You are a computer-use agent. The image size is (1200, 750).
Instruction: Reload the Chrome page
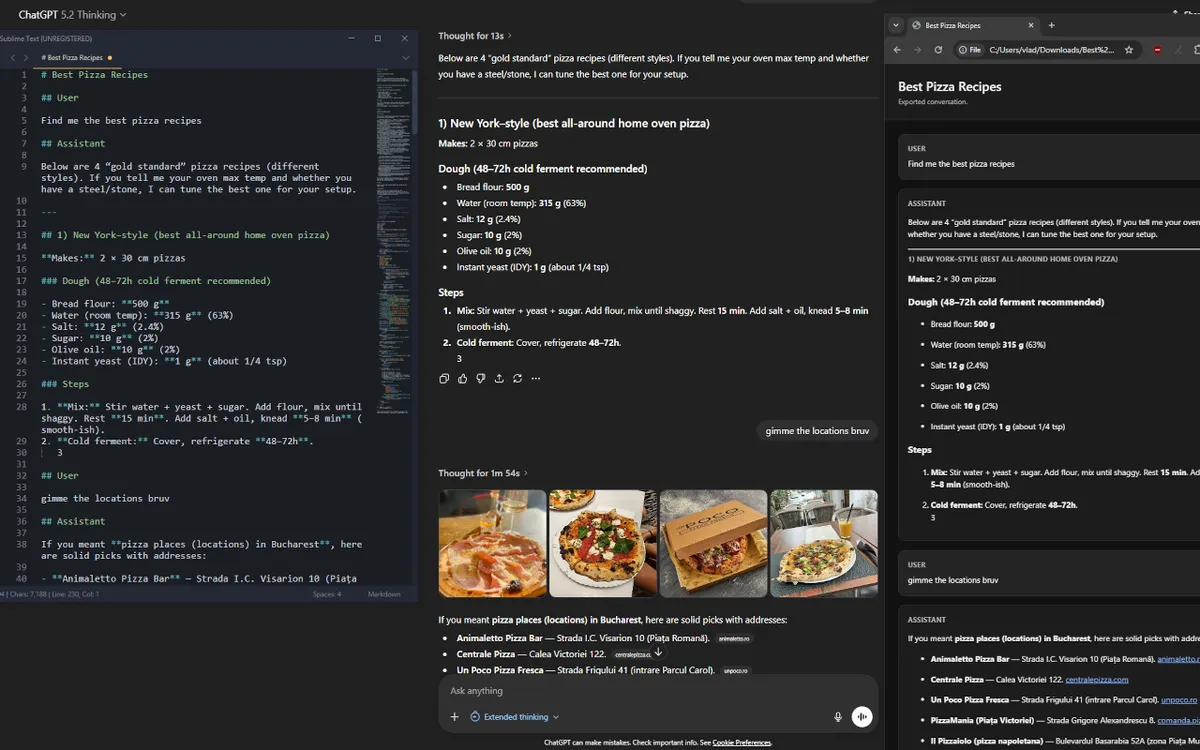coord(938,50)
